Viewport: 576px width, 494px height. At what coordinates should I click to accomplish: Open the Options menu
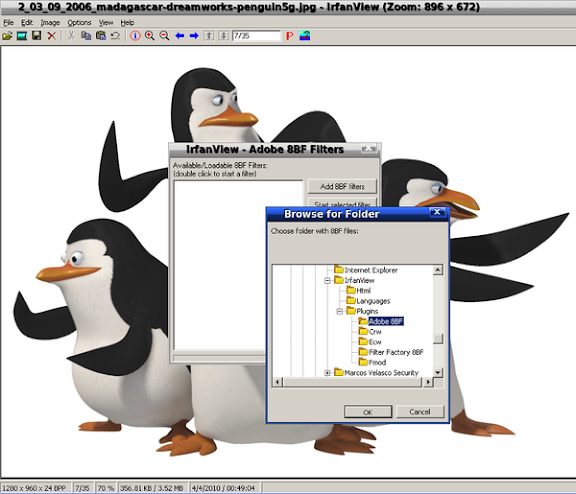[x=79, y=23]
